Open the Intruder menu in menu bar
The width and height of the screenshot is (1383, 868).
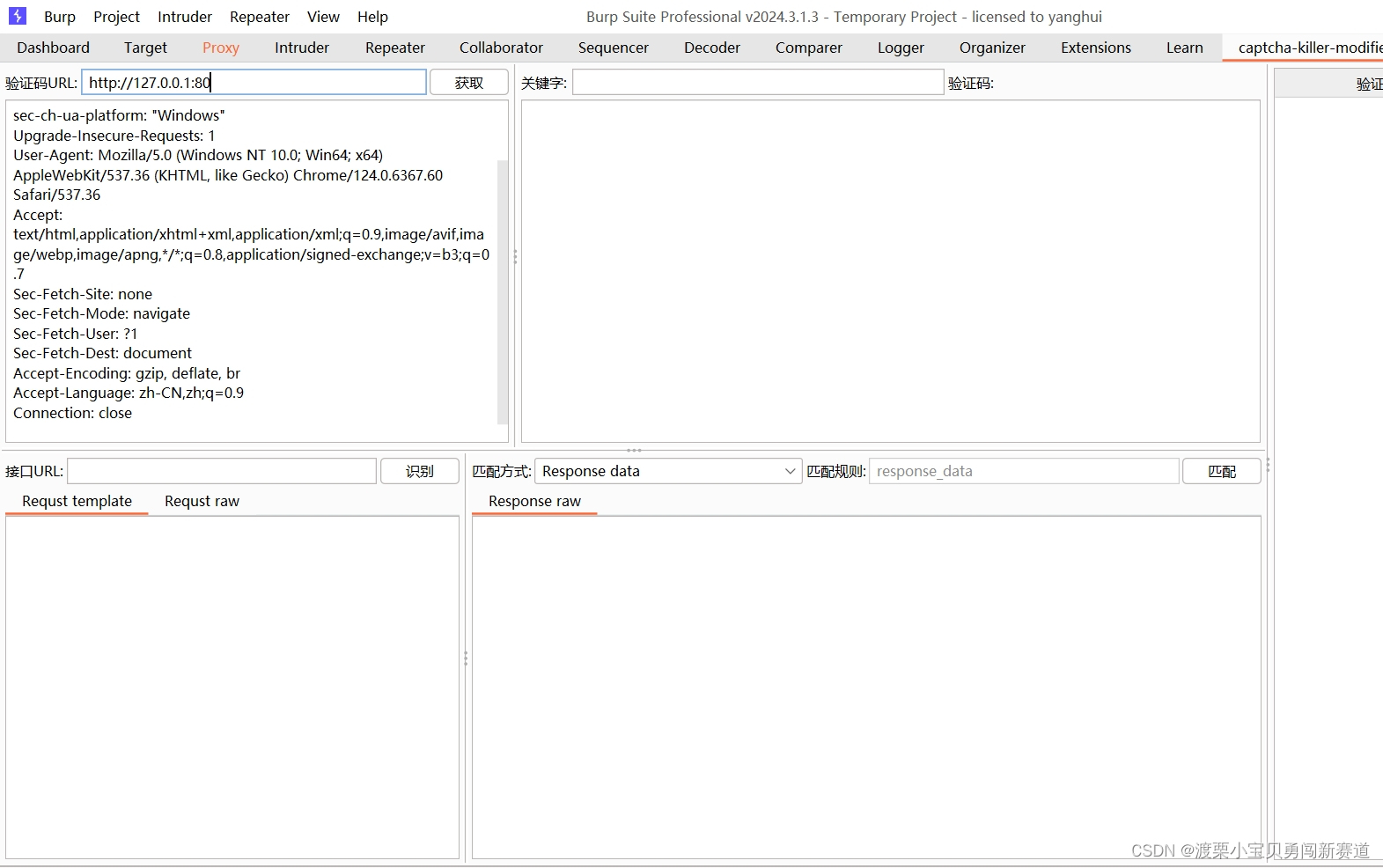coord(185,17)
